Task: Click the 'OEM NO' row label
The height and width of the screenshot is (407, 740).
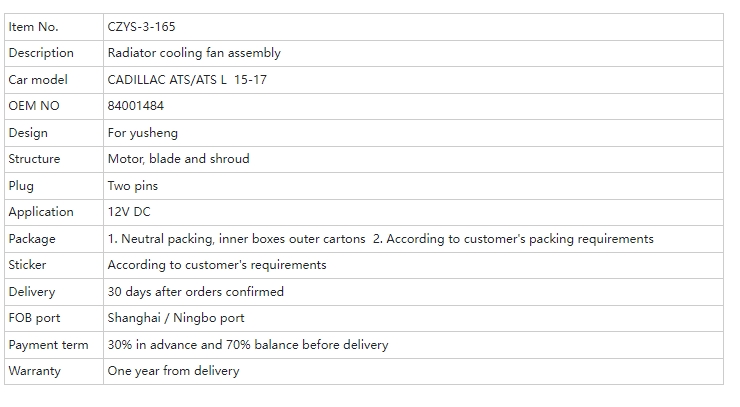Action: 34,106
